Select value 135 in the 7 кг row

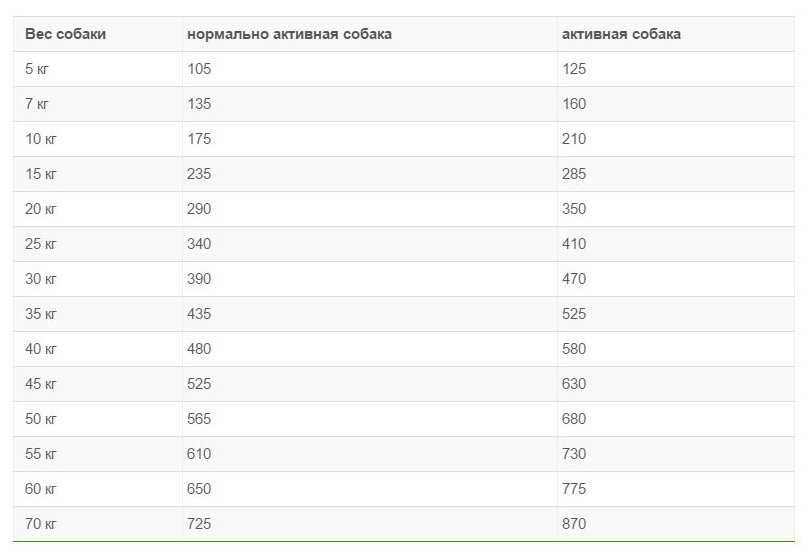point(199,104)
